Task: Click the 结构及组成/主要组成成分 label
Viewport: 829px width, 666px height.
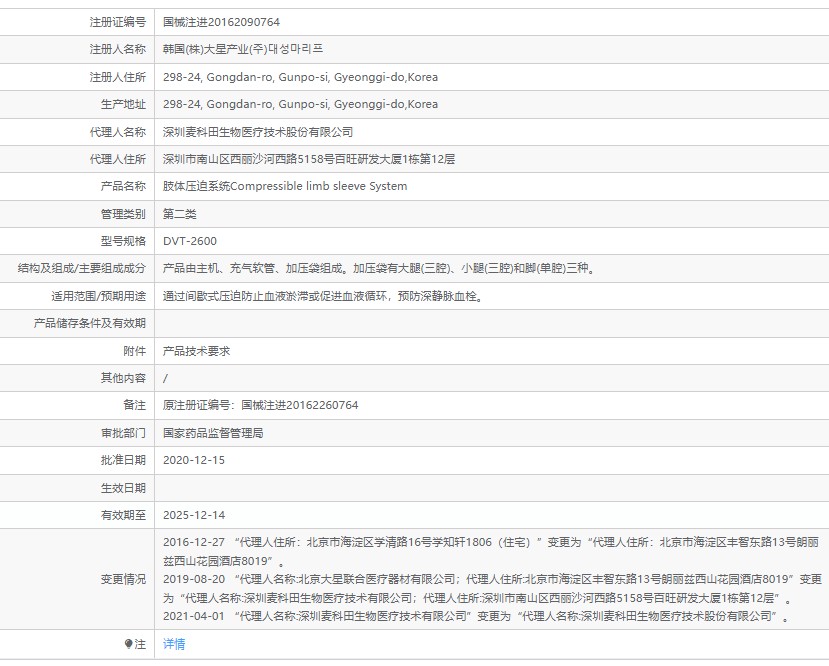Action: (x=81, y=269)
